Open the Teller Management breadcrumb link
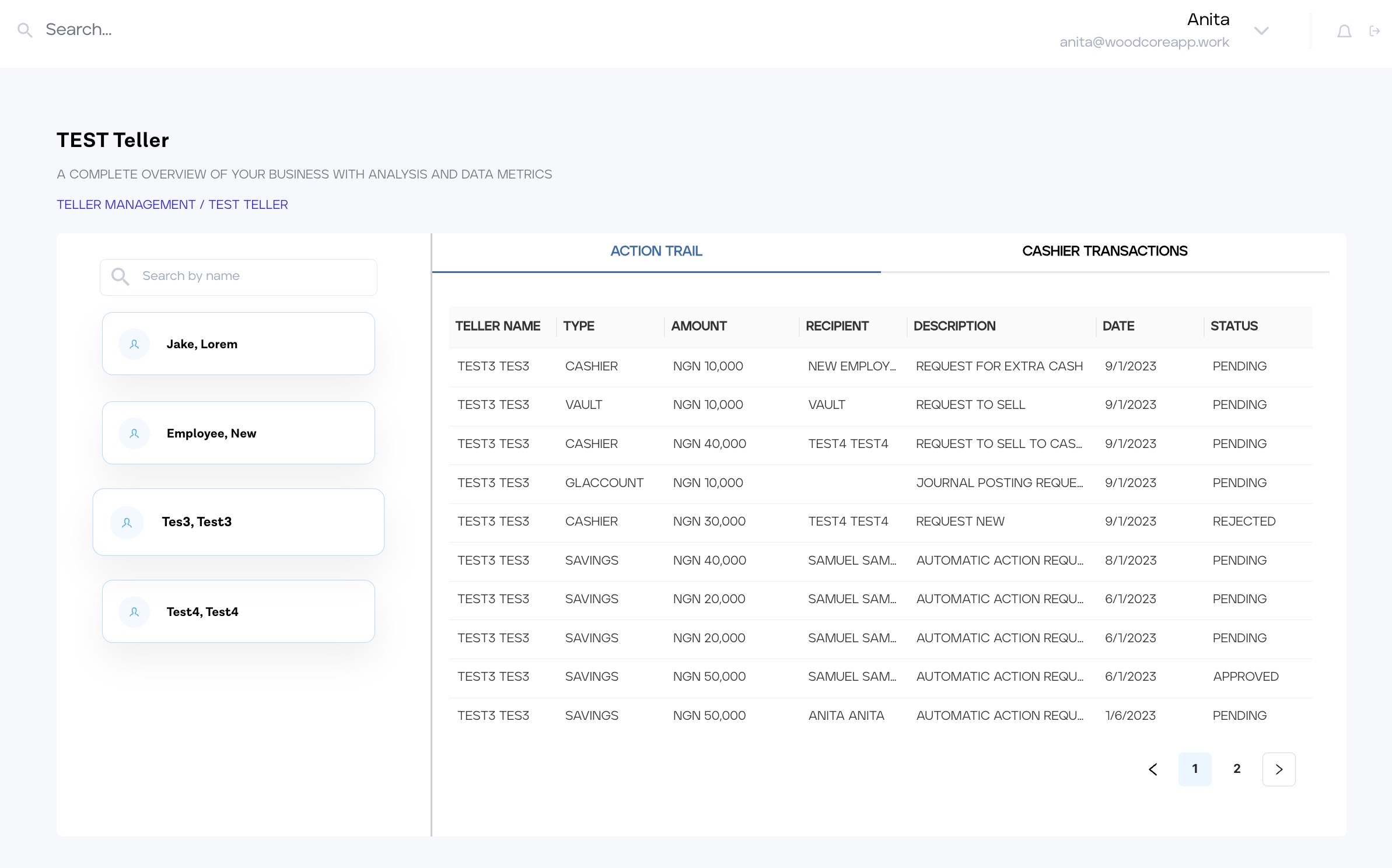This screenshot has width=1392, height=868. click(126, 205)
